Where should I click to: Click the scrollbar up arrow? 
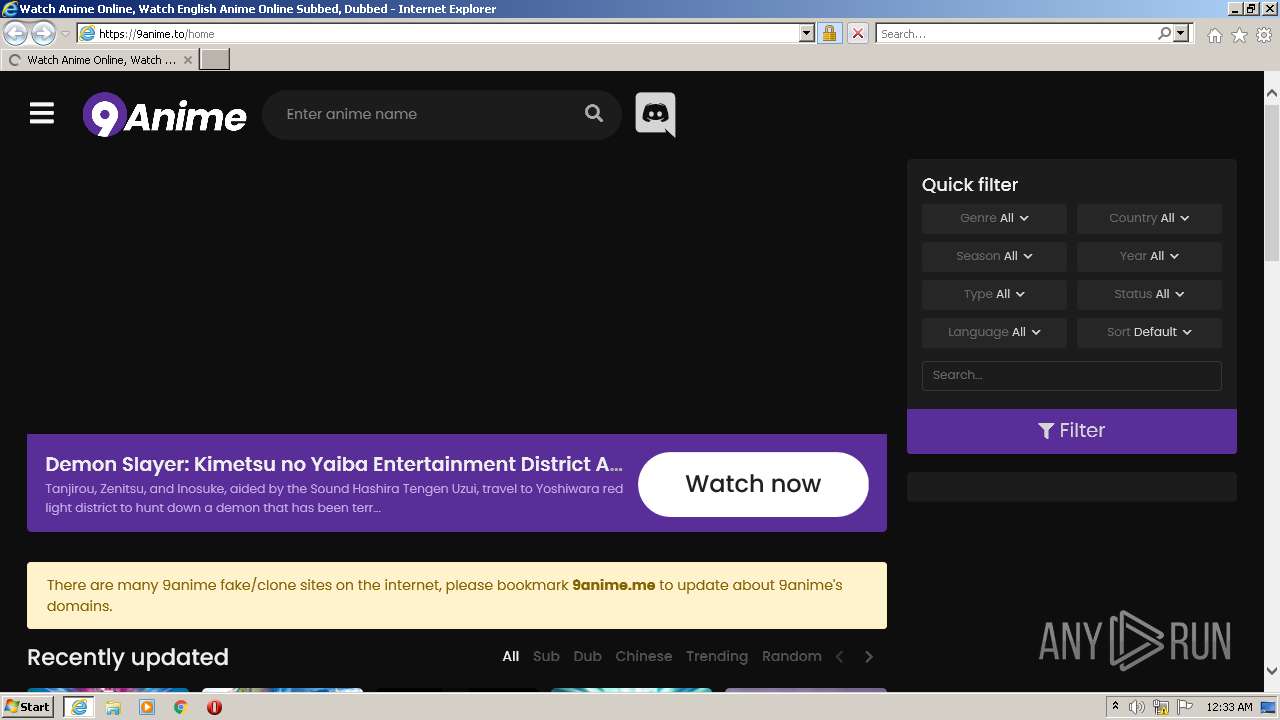[x=1272, y=93]
